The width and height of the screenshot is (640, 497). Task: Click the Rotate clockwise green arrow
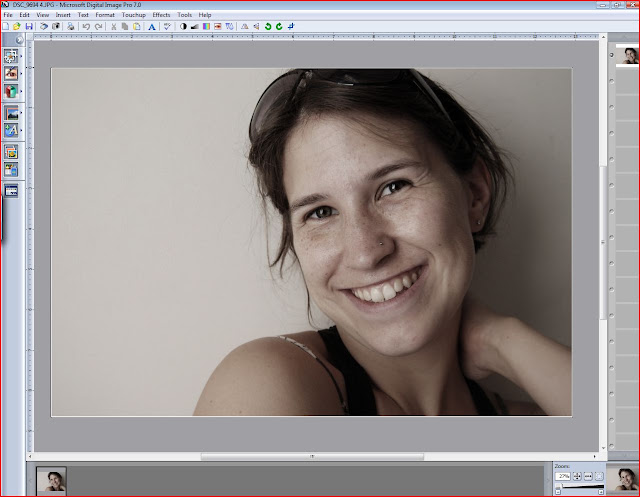pyautogui.click(x=279, y=27)
